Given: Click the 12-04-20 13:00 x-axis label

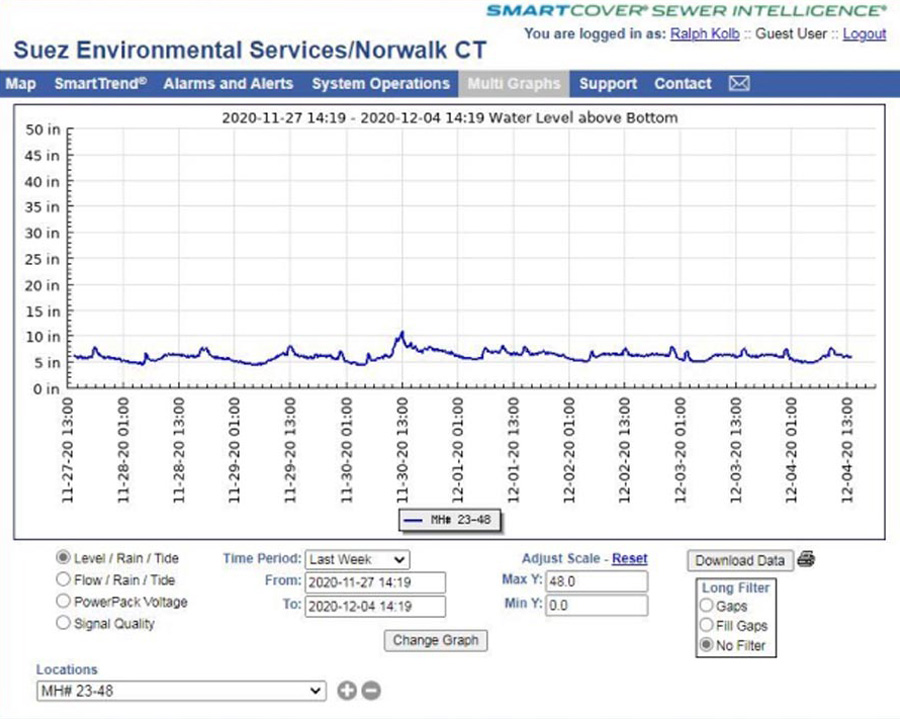Looking at the screenshot, I should point(847,450).
